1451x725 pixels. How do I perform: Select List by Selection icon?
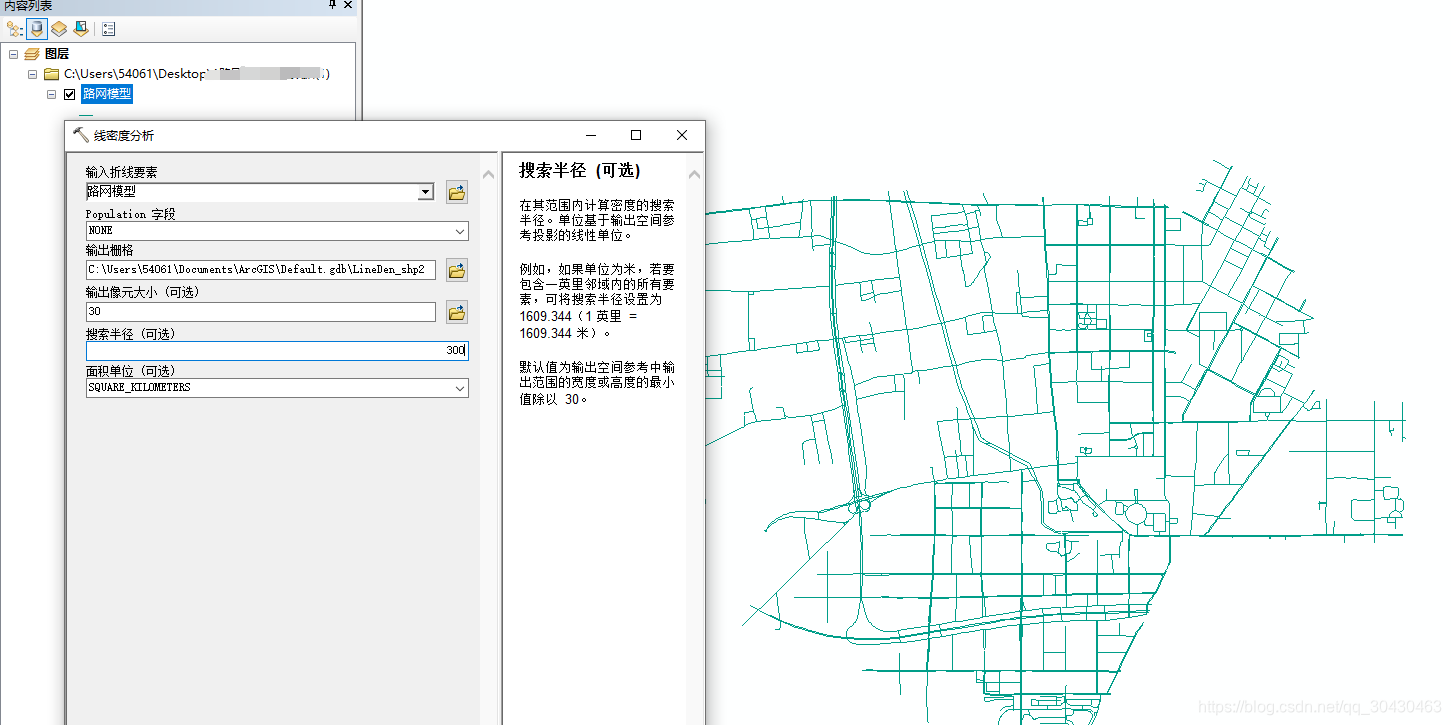tap(82, 28)
